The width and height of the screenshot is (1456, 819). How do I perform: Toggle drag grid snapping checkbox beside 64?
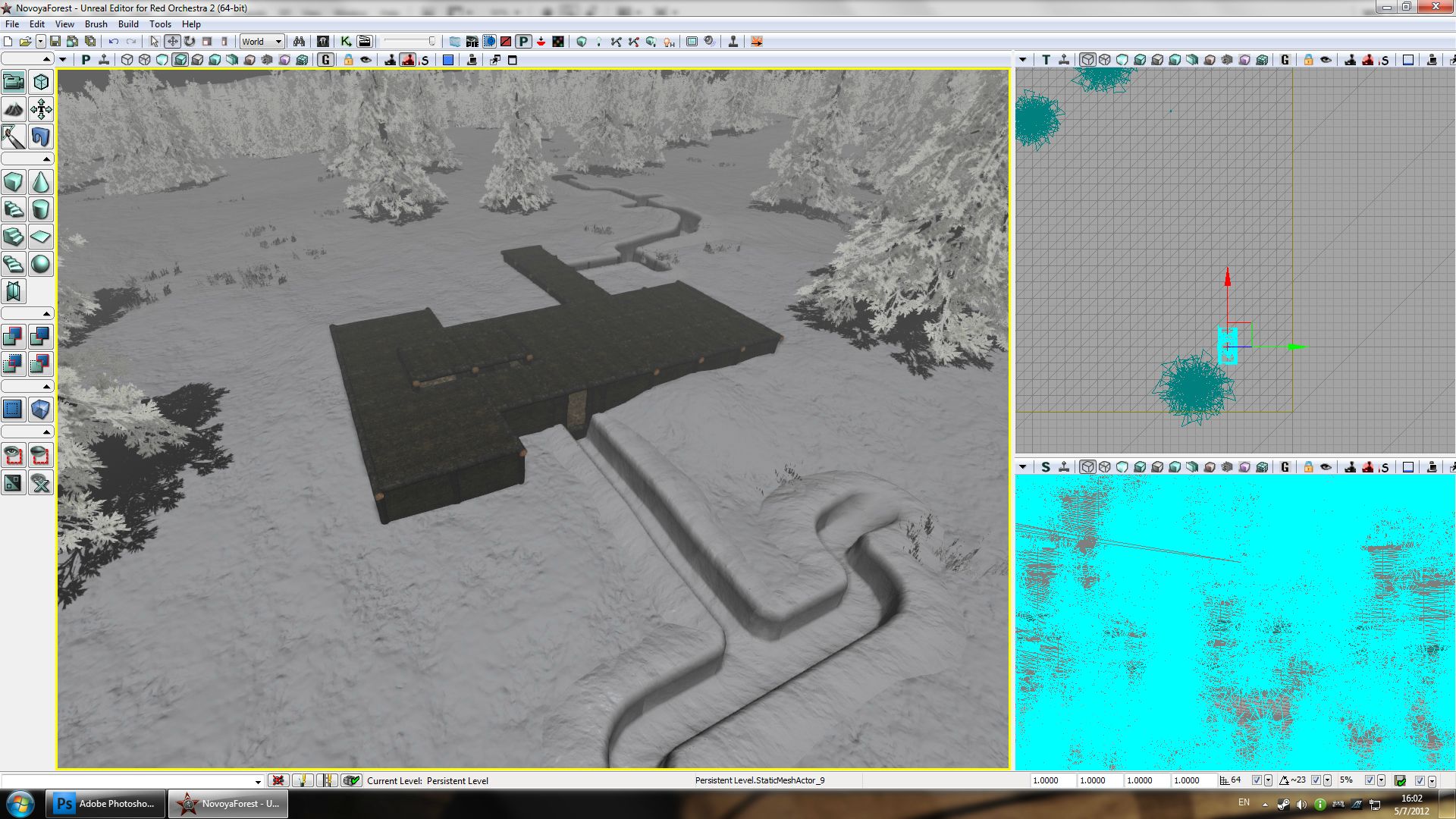tap(1257, 780)
